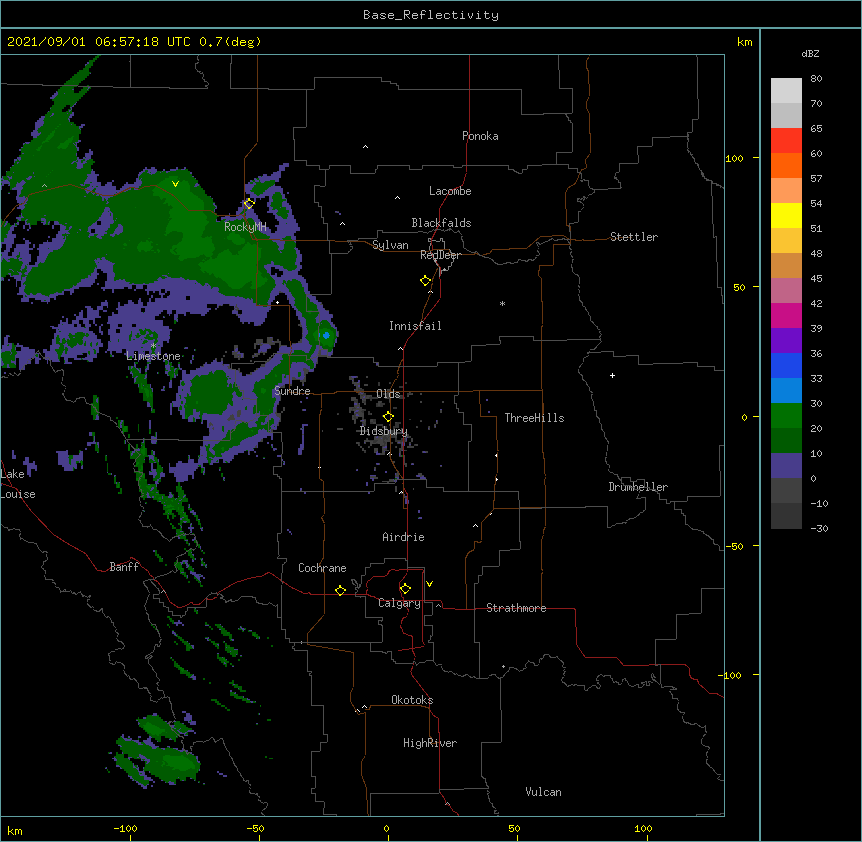This screenshot has height=842, width=862.
Task: Click the Sylvan label
Action: [x=390, y=245]
